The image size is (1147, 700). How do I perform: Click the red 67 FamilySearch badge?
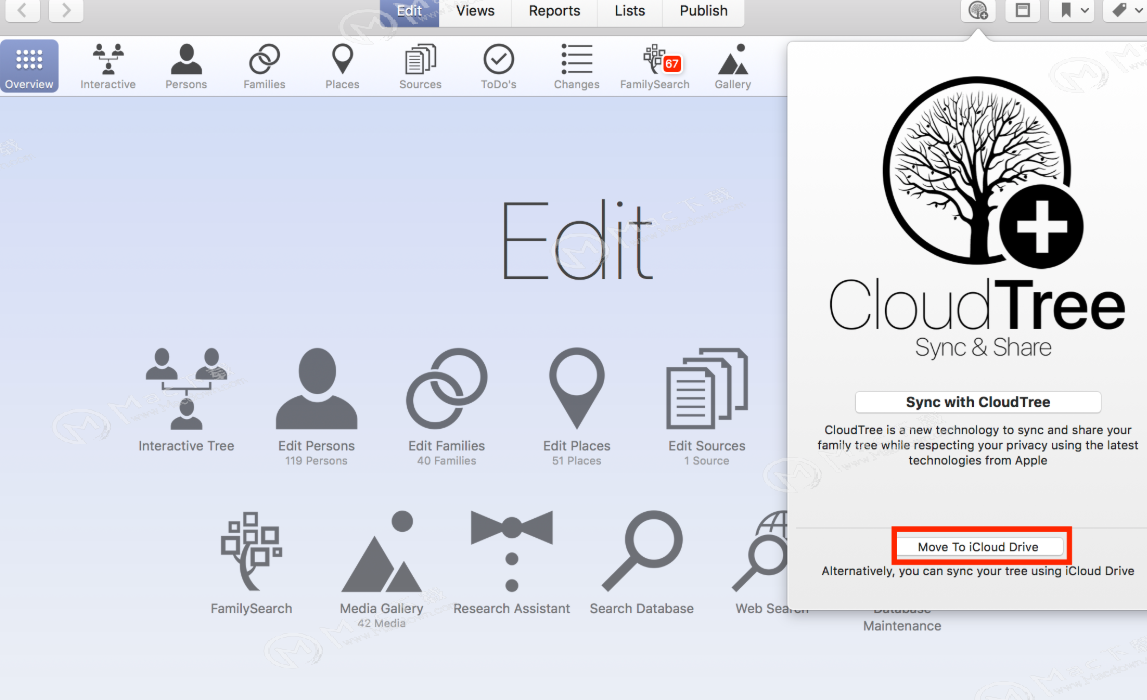pos(672,64)
